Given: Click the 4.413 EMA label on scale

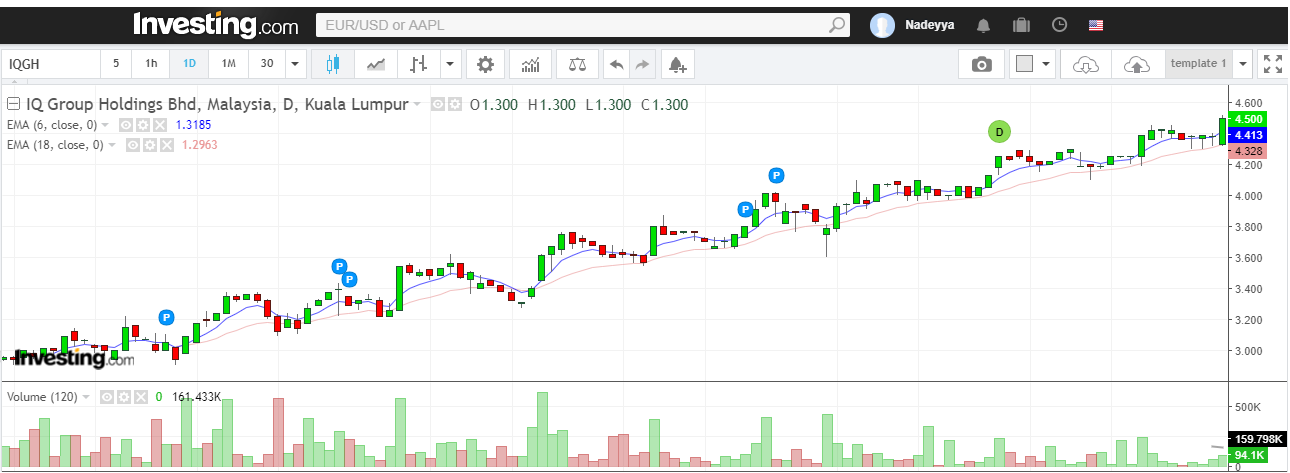Looking at the screenshot, I should [1249, 135].
